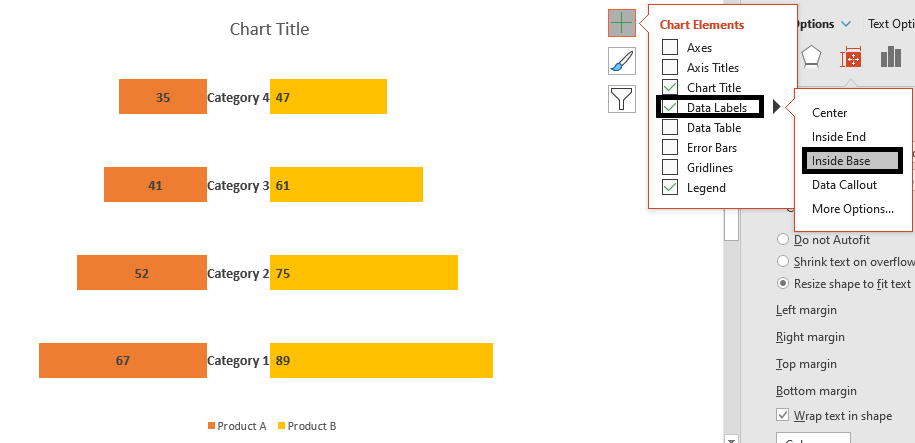
Task: Click the Chart Elements plus button
Action: 621,23
